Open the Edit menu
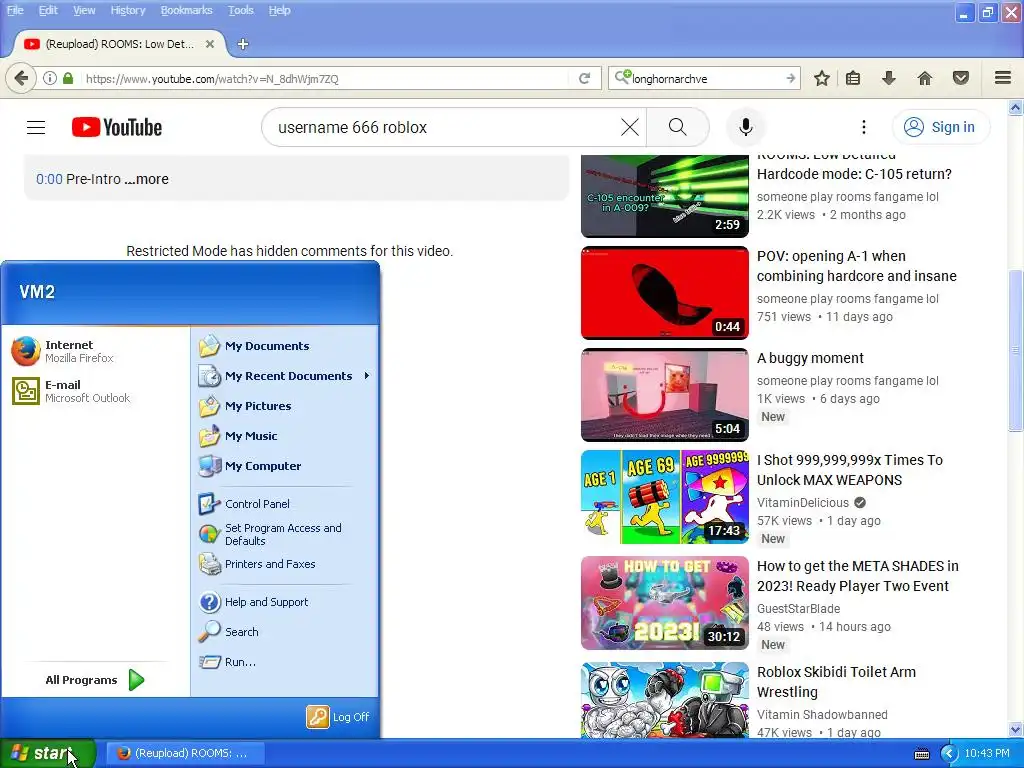1024x768 pixels. pos(48,10)
